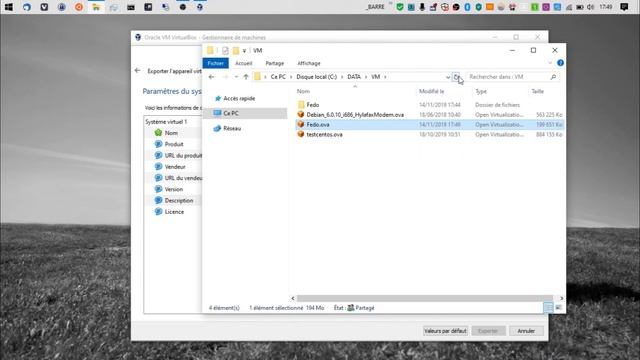Select Réseau in the navigation pane
640x360 pixels.
tap(232, 128)
